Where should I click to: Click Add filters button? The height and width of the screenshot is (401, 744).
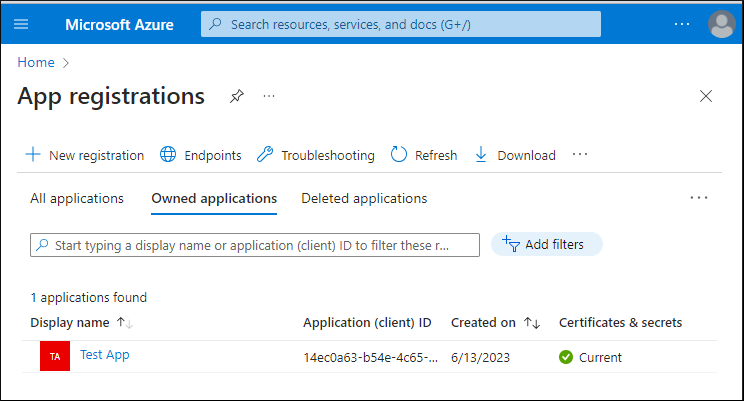click(547, 244)
